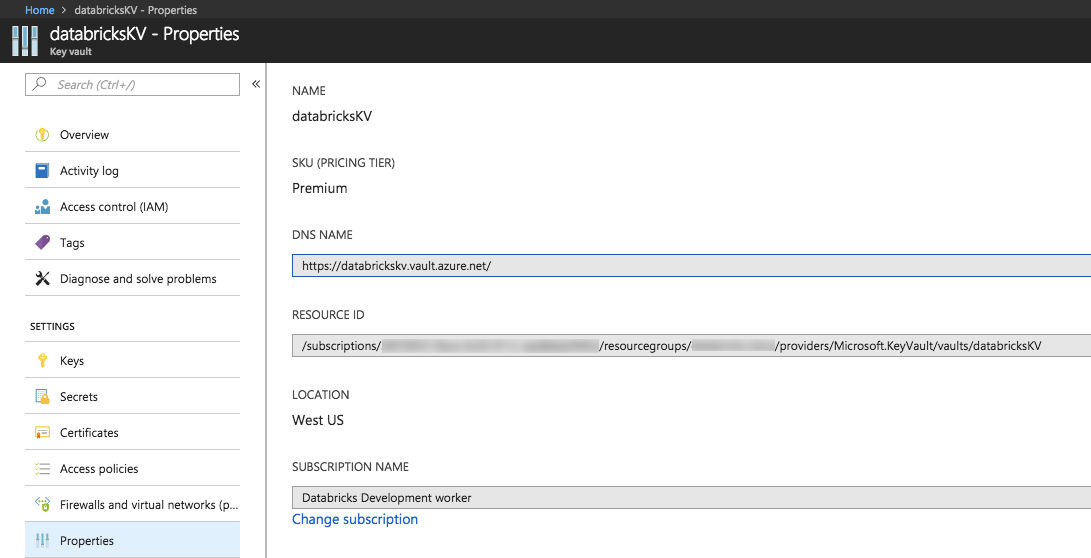Click the golden Keys icon

click(x=42, y=361)
